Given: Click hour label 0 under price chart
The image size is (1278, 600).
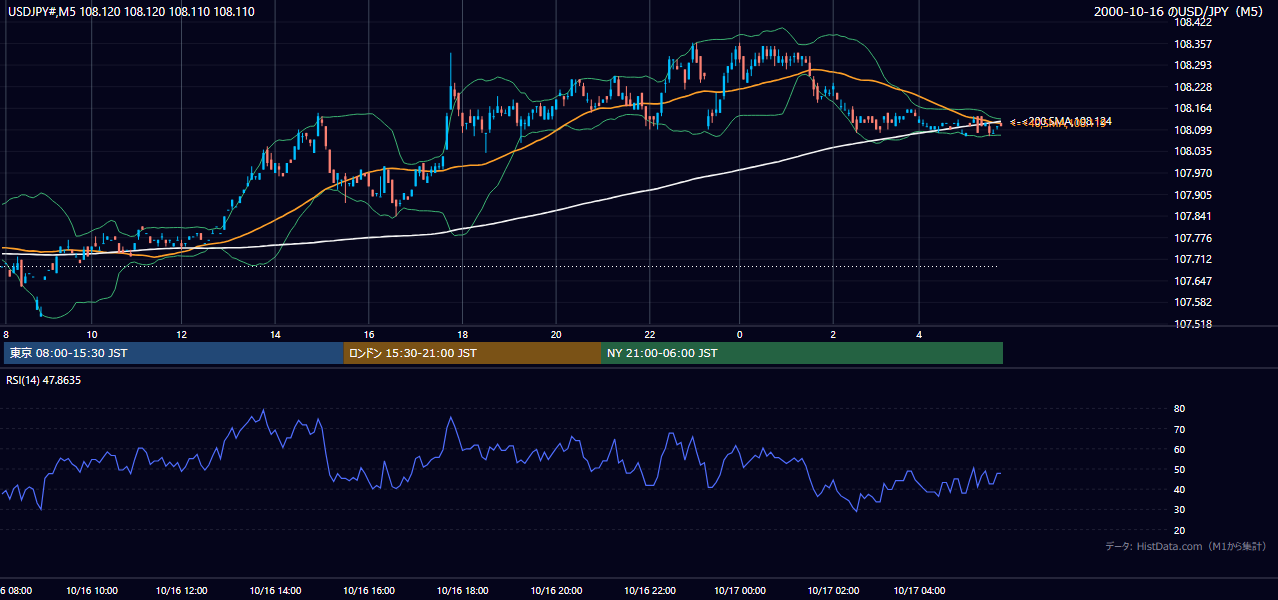Looking at the screenshot, I should [739, 334].
